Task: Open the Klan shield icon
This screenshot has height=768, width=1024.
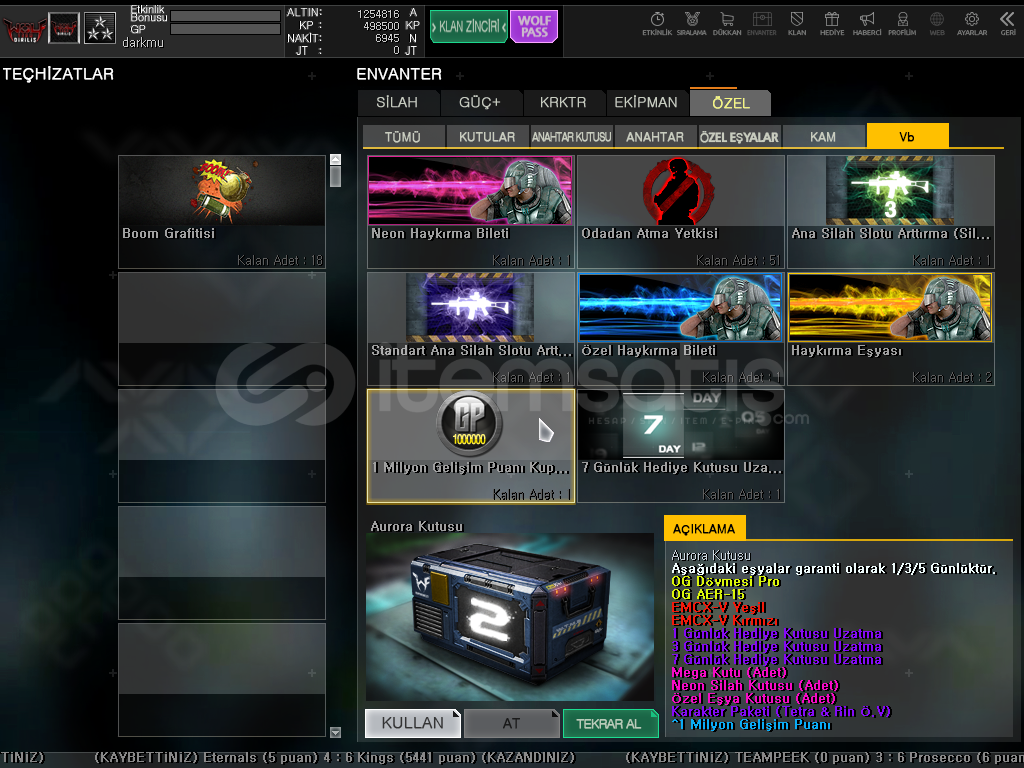Action: [797, 24]
